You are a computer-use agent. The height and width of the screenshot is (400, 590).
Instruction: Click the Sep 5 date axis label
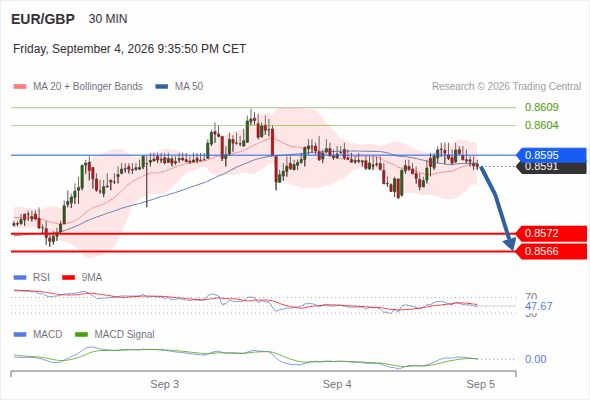pos(481,385)
